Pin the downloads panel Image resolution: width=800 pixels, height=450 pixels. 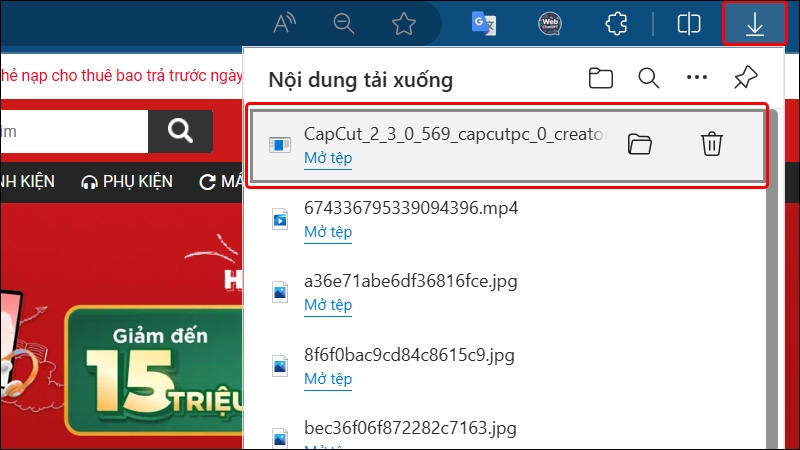(x=745, y=78)
